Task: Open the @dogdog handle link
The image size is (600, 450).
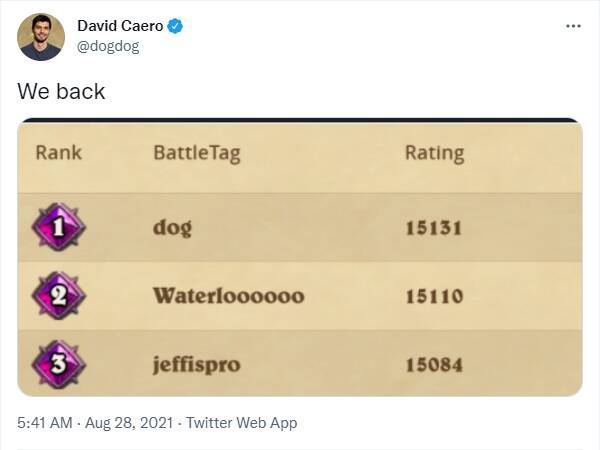Action: pos(108,46)
